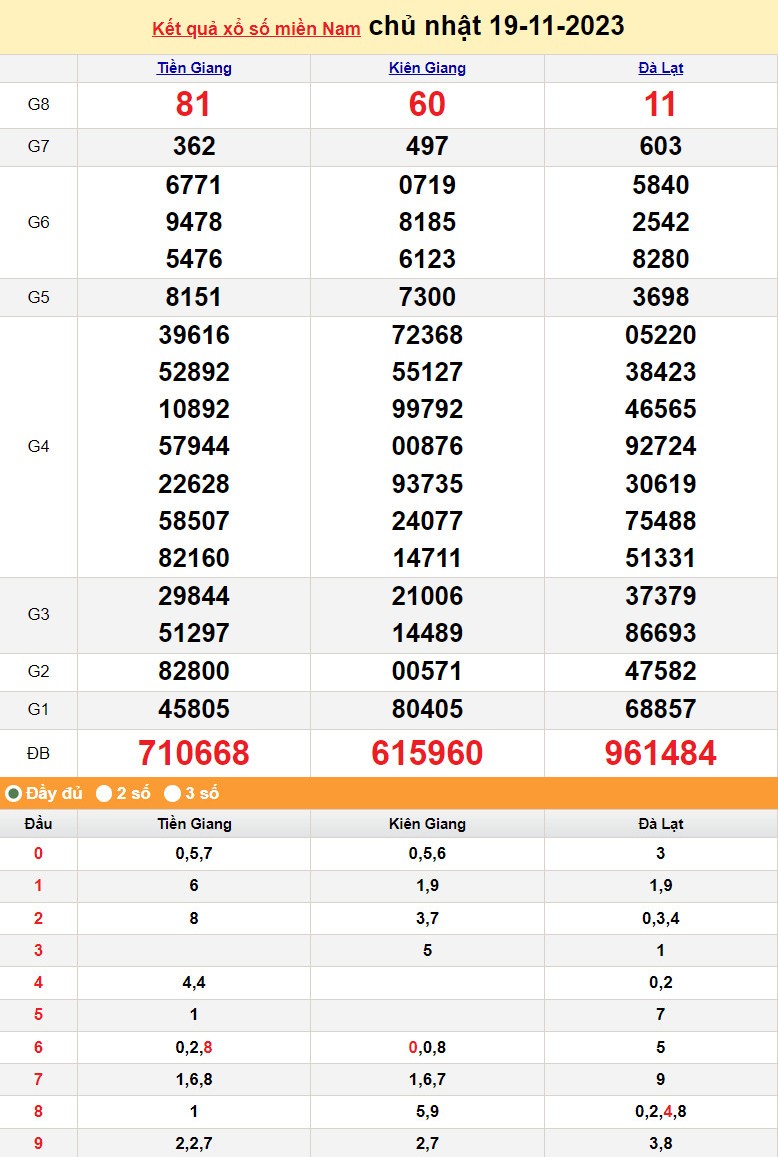This screenshot has height=1157, width=778.
Task: Select the 'Đầy đủ' radio option
Action: (14, 793)
